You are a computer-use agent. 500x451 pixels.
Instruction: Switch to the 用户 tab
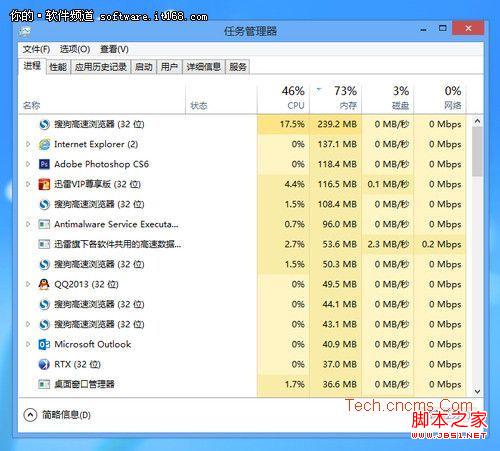coord(169,67)
